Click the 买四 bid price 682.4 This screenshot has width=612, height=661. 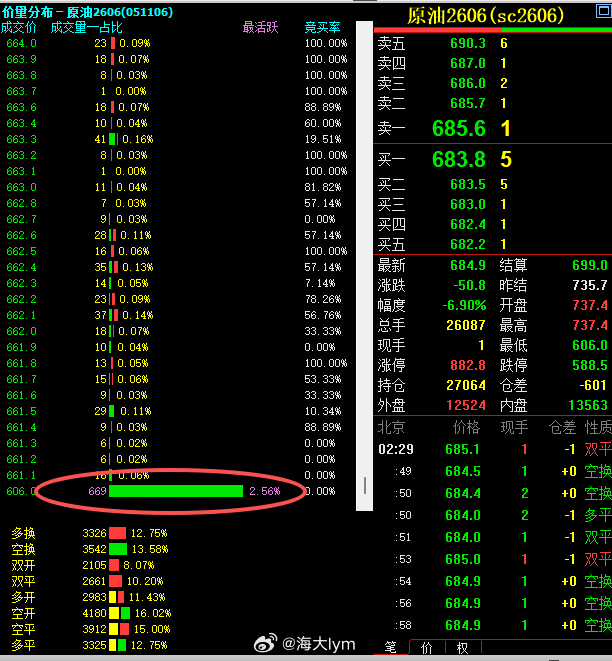468,224
